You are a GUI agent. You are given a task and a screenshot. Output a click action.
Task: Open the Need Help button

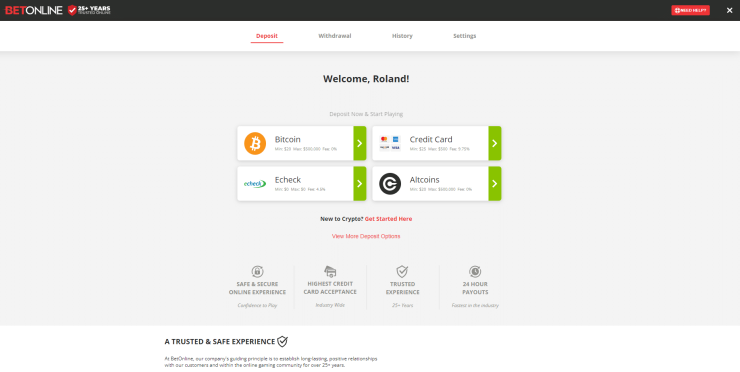pos(690,10)
